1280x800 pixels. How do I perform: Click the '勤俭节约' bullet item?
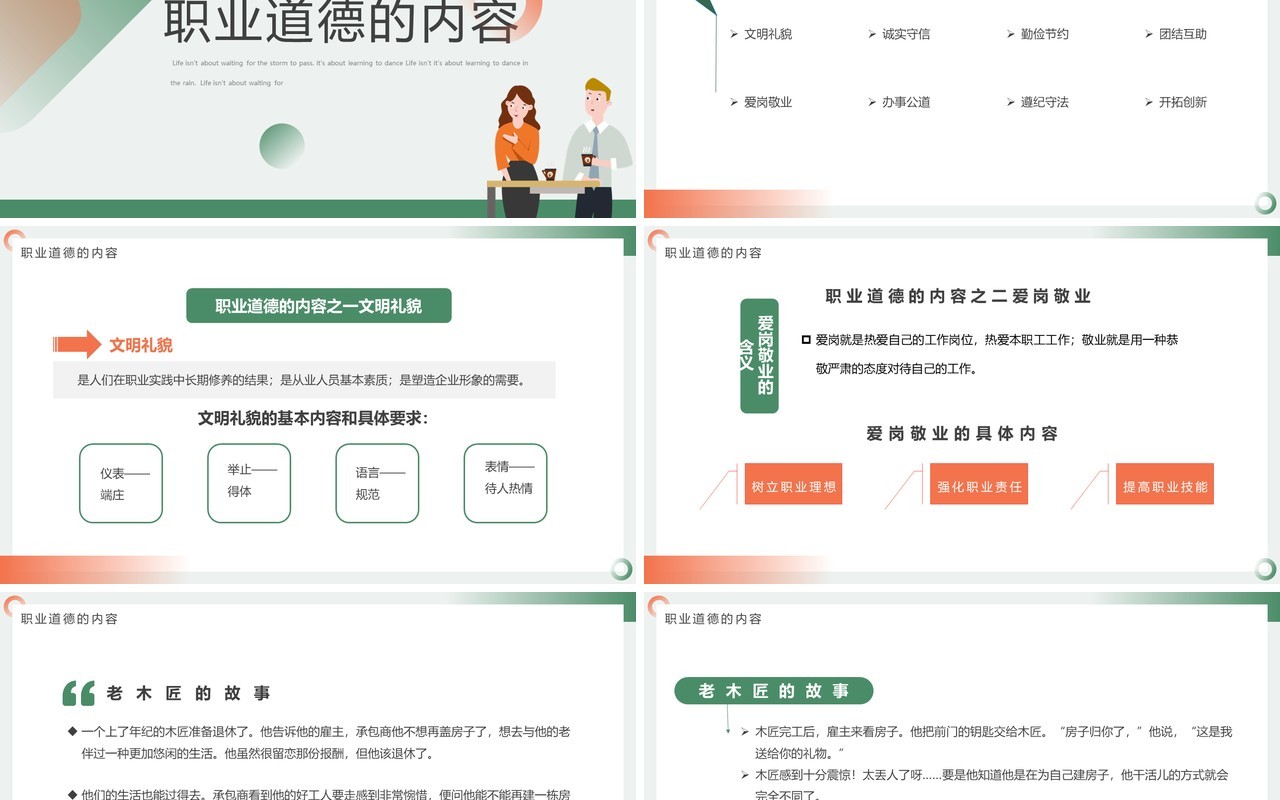coord(1038,34)
